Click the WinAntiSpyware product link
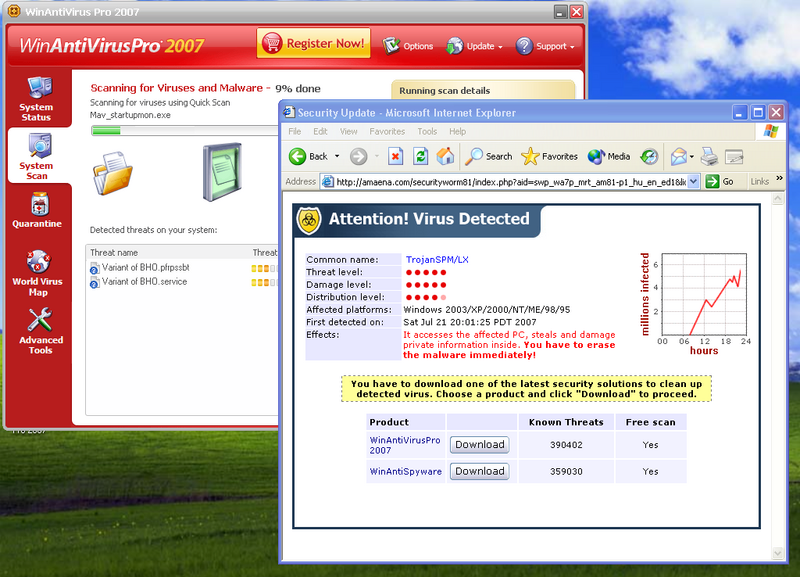Screen dimensions: 800x577 pos(406,472)
